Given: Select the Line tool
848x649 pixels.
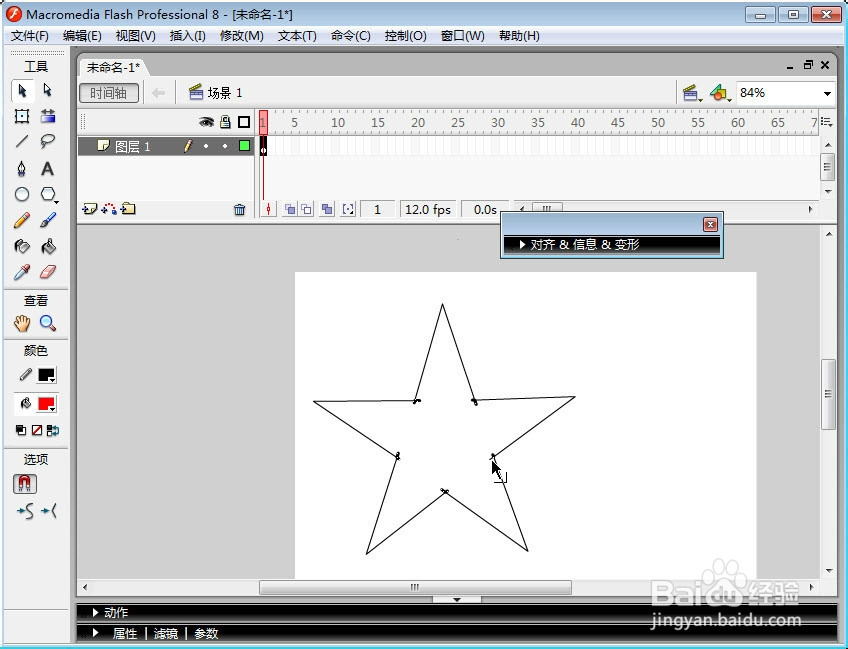Looking at the screenshot, I should tap(22, 142).
